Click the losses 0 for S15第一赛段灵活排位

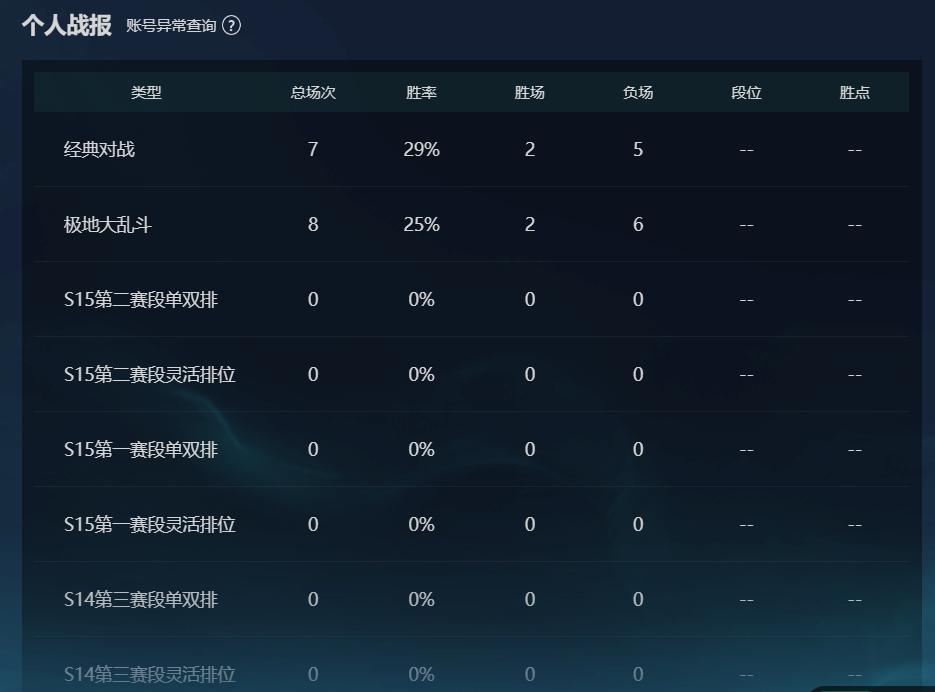(x=638, y=524)
